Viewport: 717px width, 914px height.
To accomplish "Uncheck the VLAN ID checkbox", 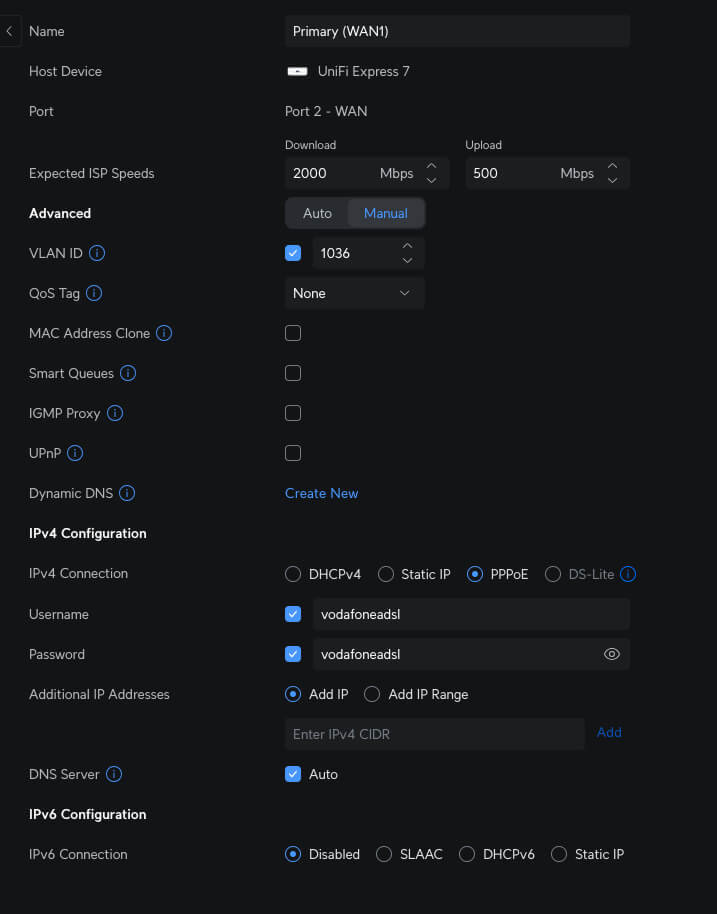I will 293,253.
